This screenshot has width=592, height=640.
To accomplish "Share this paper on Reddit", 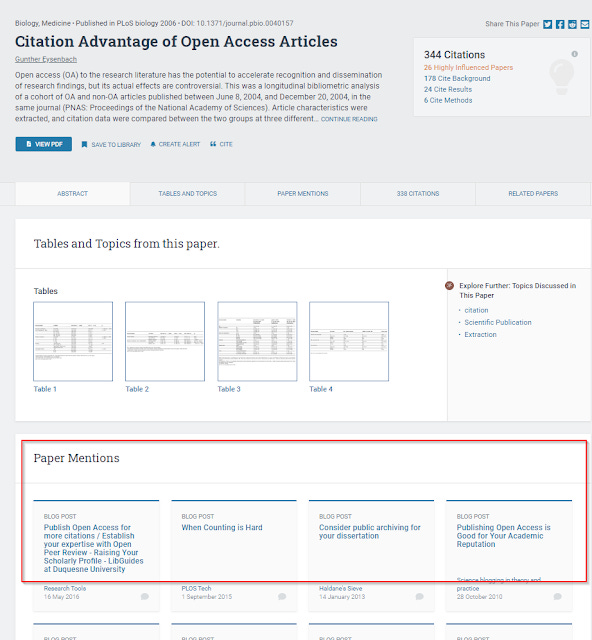I will pos(572,24).
